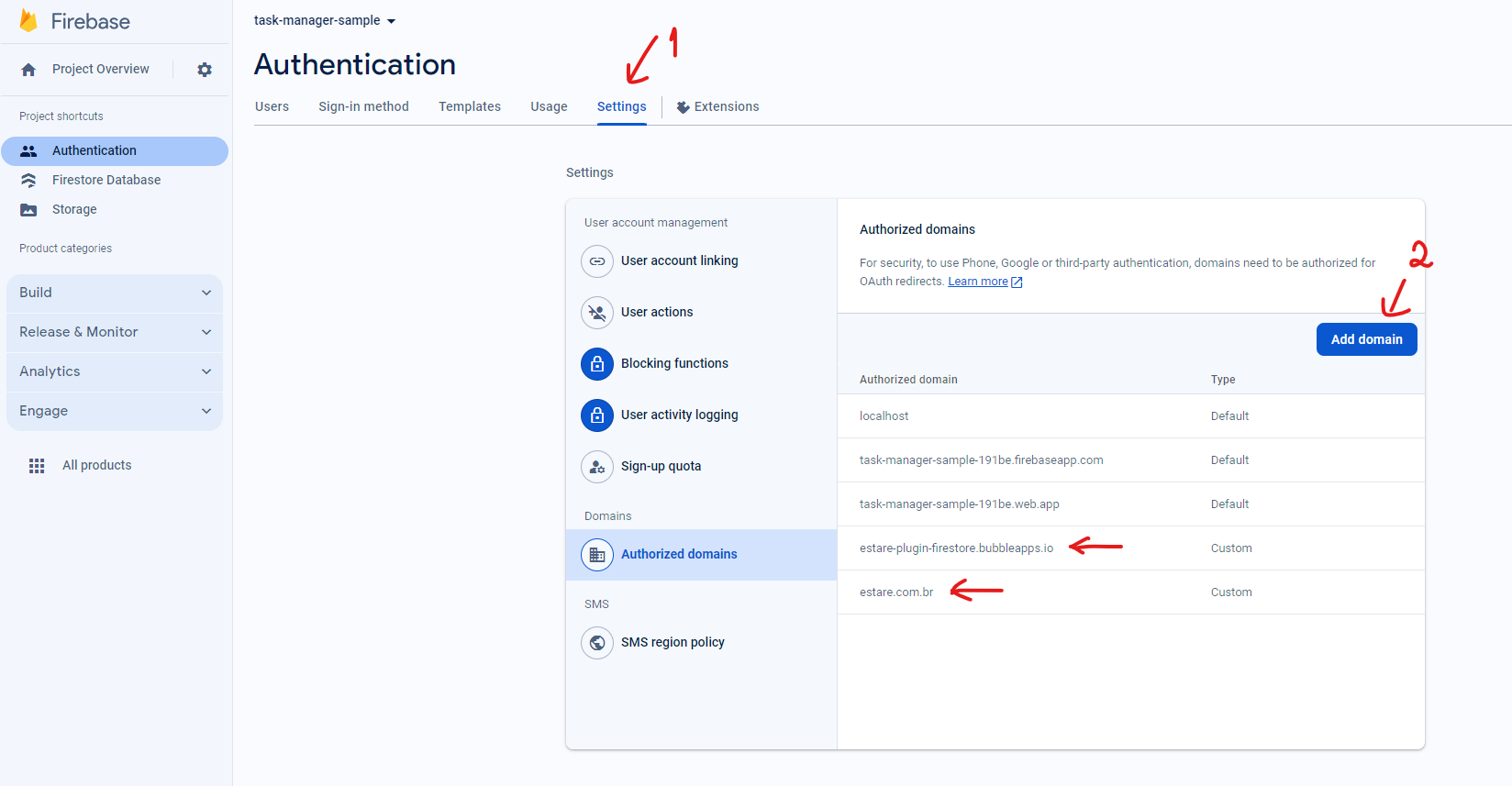The width and height of the screenshot is (1512, 786).
Task: Click the User activity logging lock icon
Action: click(x=597, y=415)
